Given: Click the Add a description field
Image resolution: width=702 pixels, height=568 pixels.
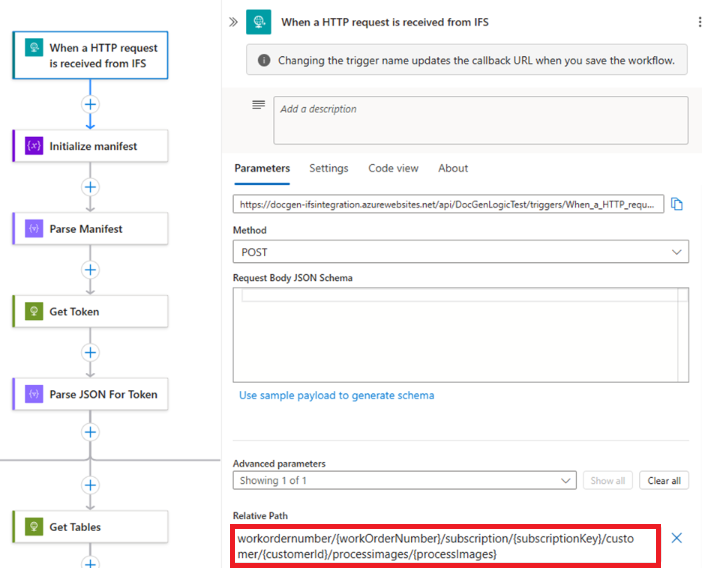Looking at the screenshot, I should [x=480, y=120].
